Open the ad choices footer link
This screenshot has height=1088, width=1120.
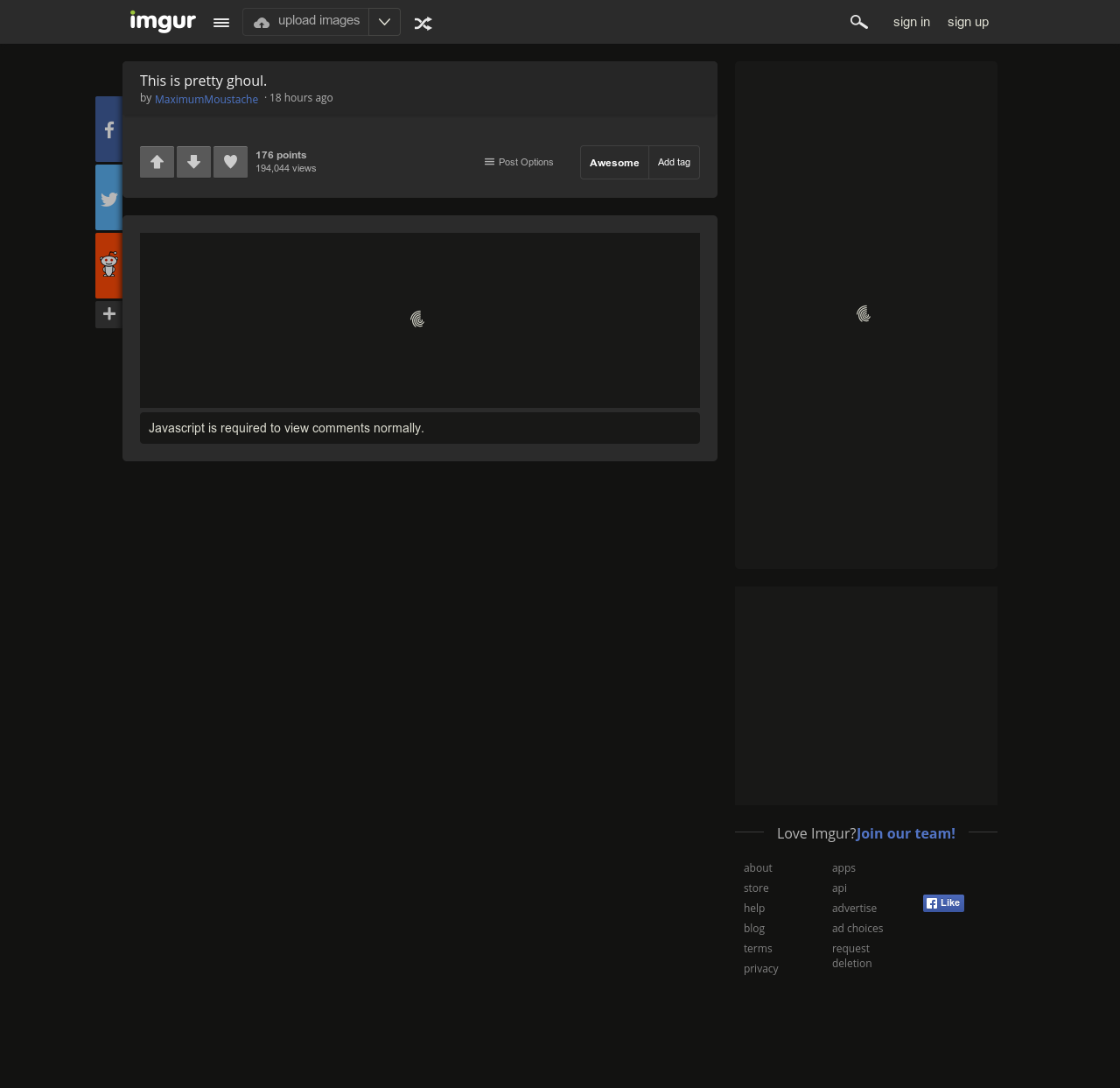point(857,929)
